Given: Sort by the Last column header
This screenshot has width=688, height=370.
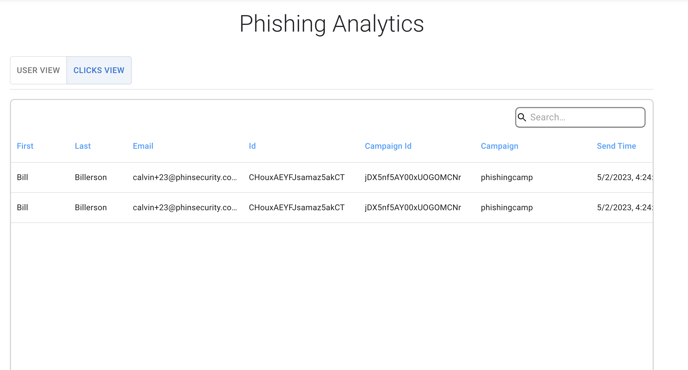Looking at the screenshot, I should click(82, 146).
